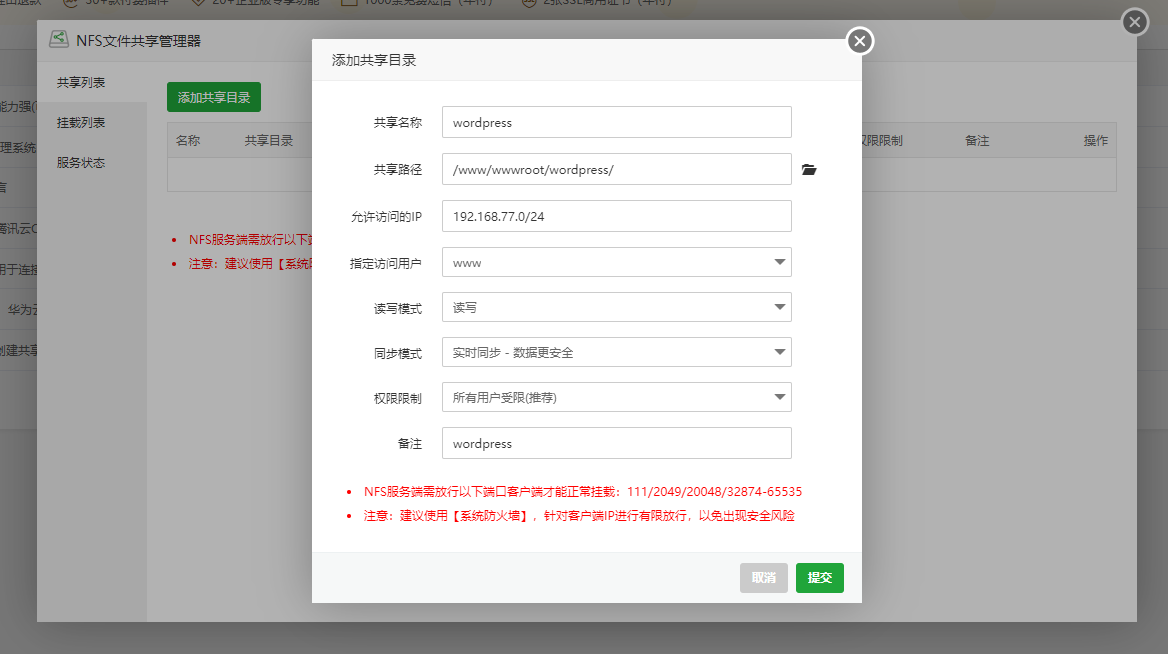Submit the form via 提交 button

point(819,578)
